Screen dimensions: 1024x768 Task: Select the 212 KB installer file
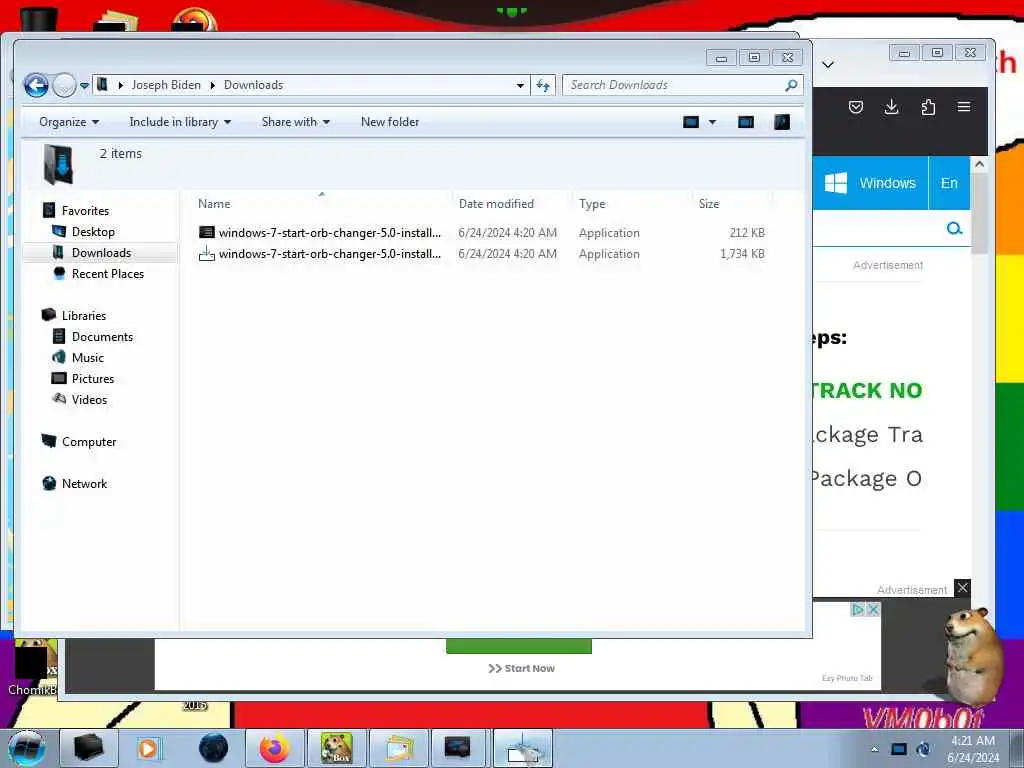482,232
